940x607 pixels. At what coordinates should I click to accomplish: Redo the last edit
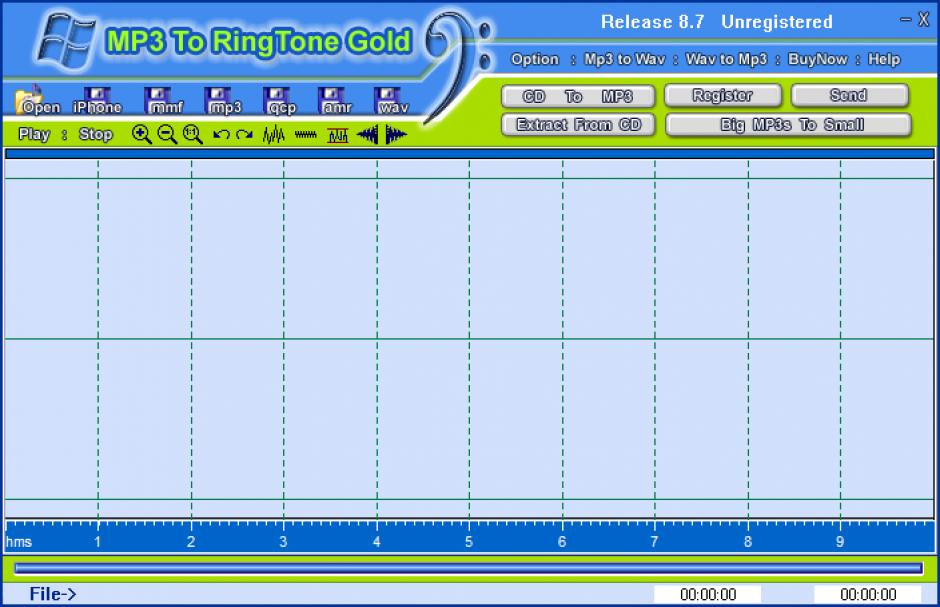[x=245, y=134]
